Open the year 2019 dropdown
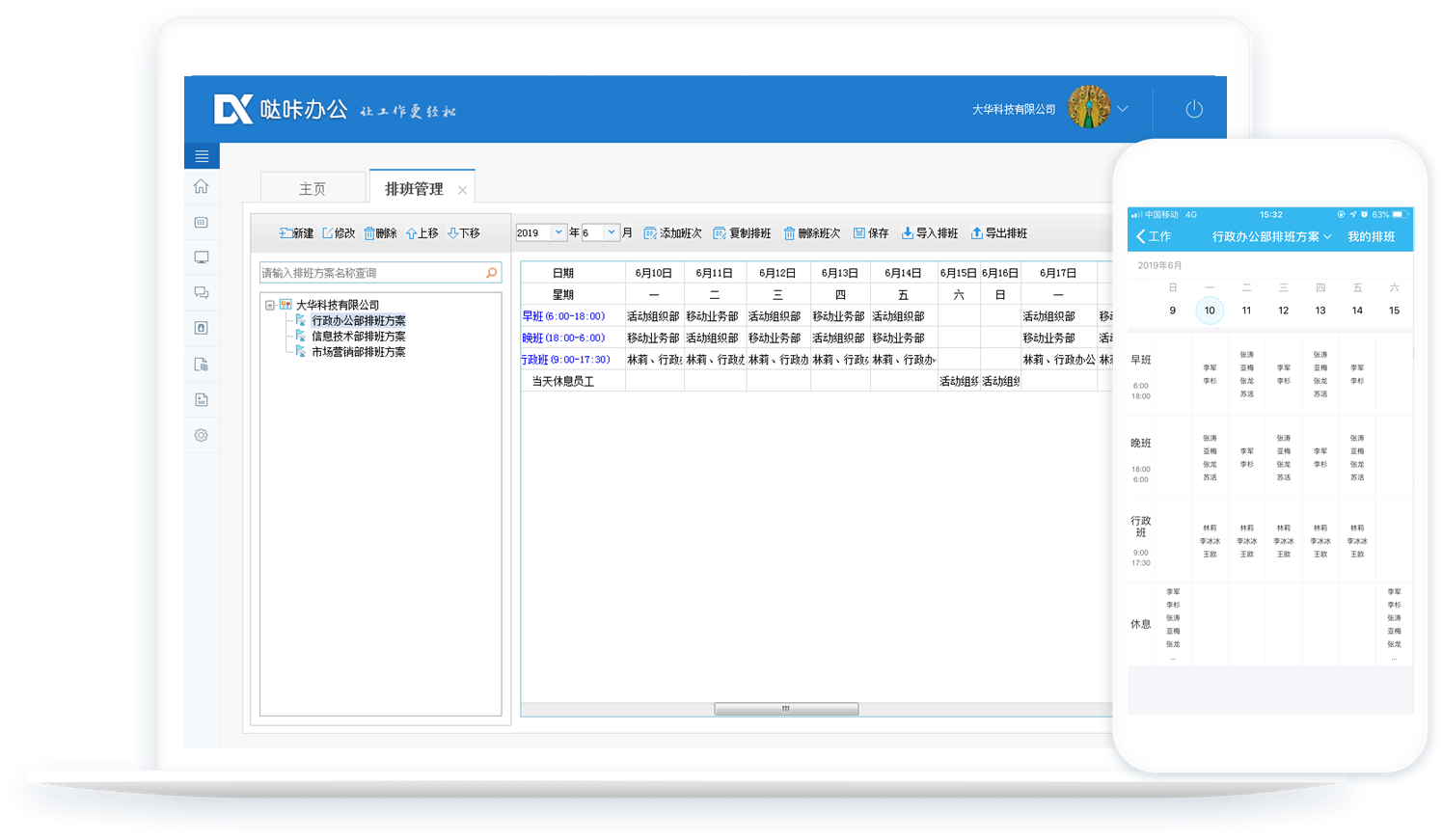This screenshot has height=840, width=1442. click(558, 232)
